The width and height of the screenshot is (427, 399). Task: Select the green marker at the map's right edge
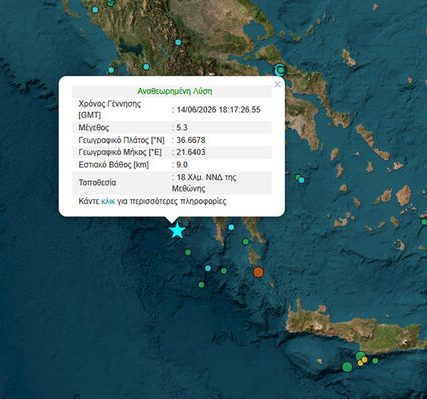click(x=424, y=222)
